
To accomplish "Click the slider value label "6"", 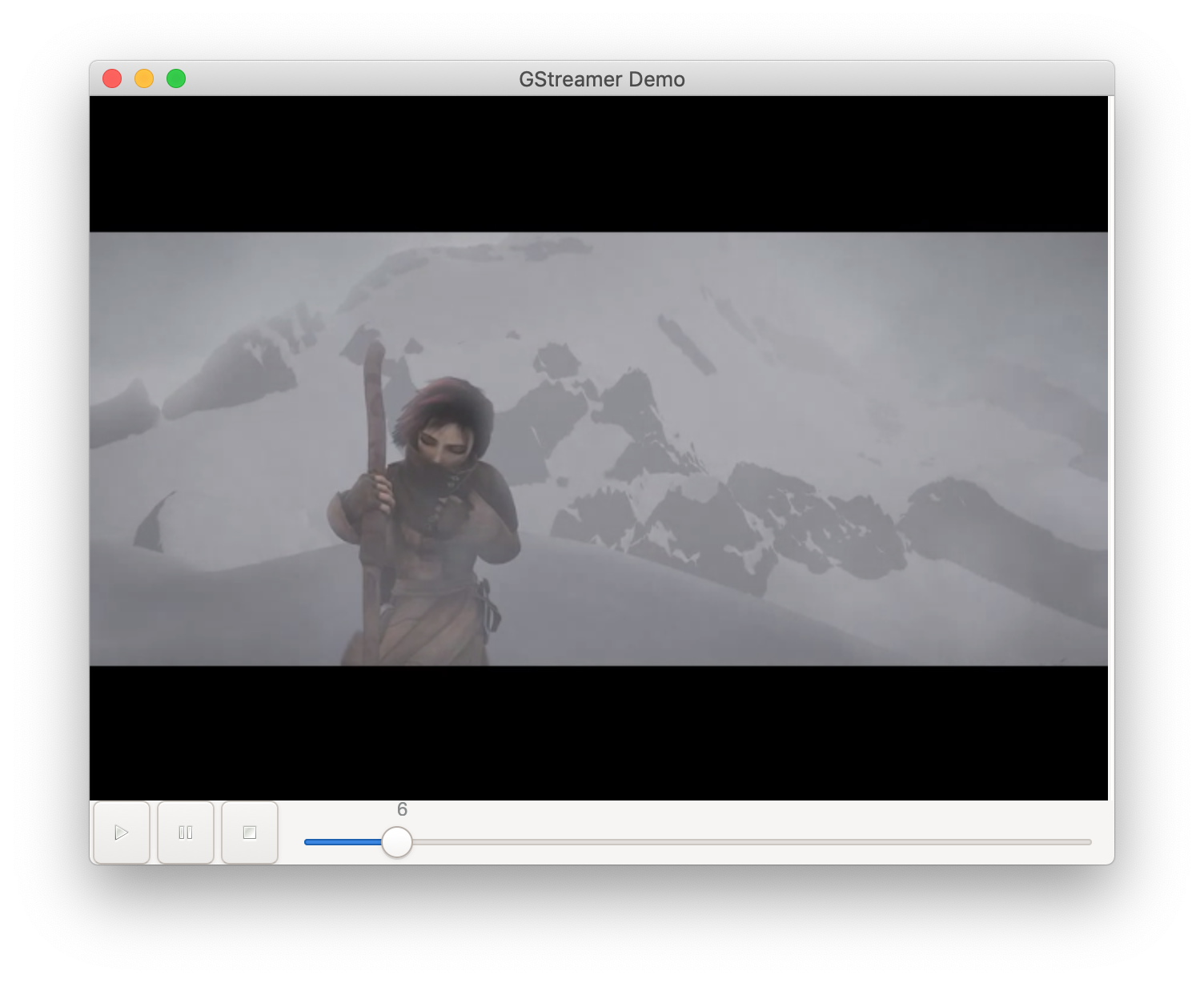I will (402, 809).
